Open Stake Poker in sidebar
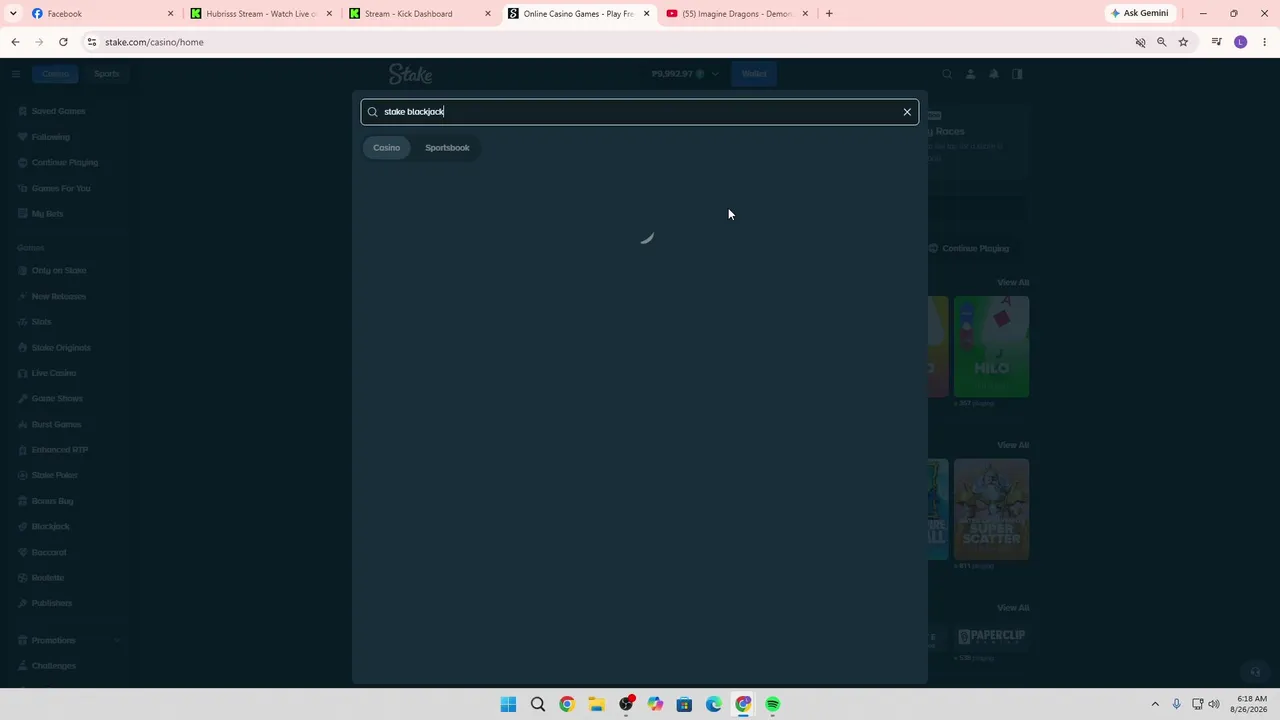Image resolution: width=1280 pixels, height=720 pixels. point(54,476)
